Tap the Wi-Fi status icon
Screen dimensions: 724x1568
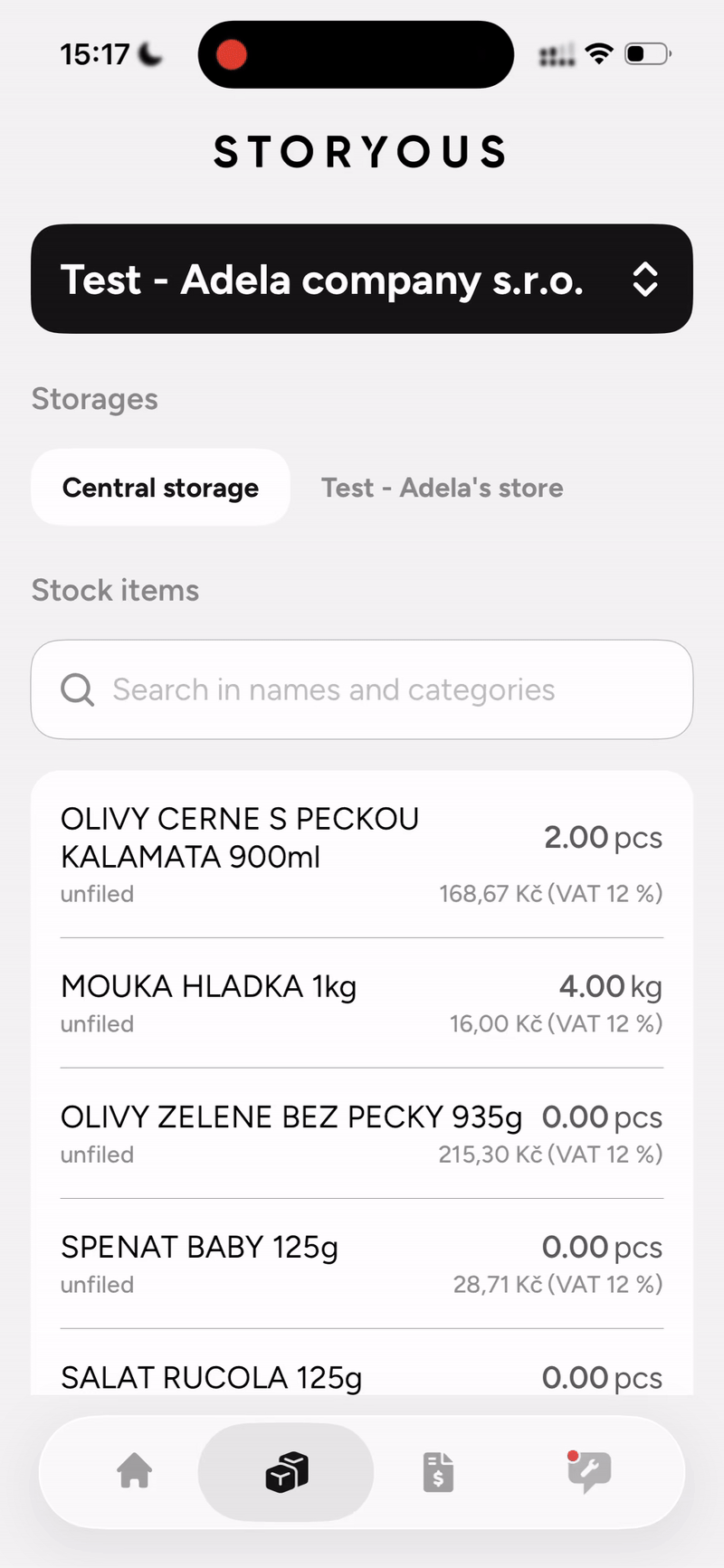pyautogui.click(x=598, y=54)
